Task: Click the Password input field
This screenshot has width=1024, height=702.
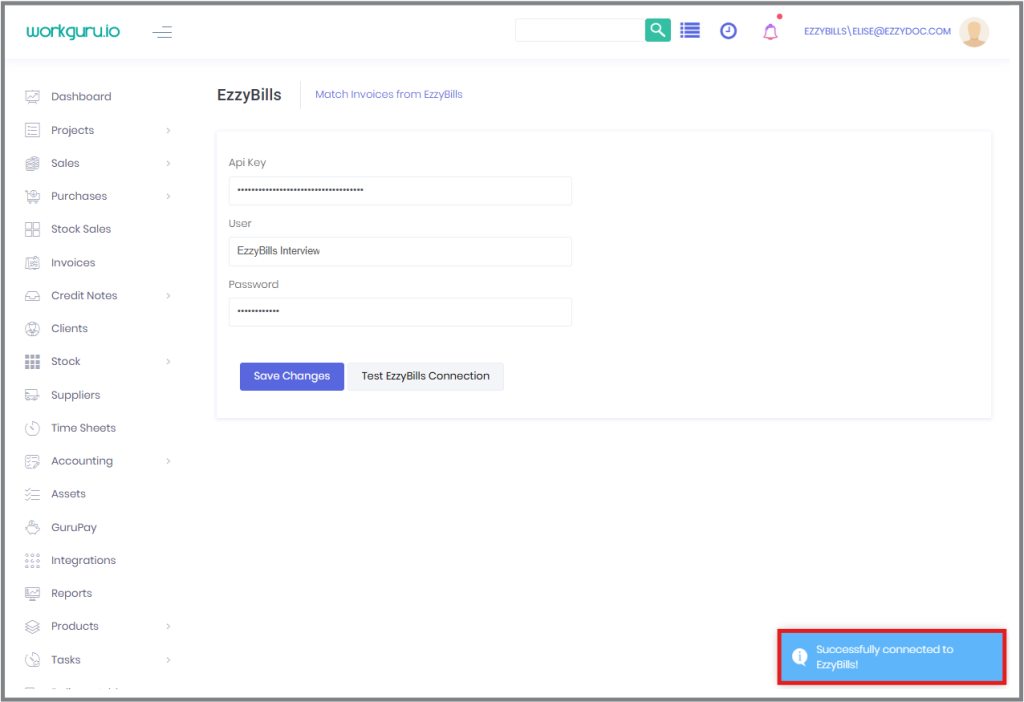Action: tap(400, 312)
